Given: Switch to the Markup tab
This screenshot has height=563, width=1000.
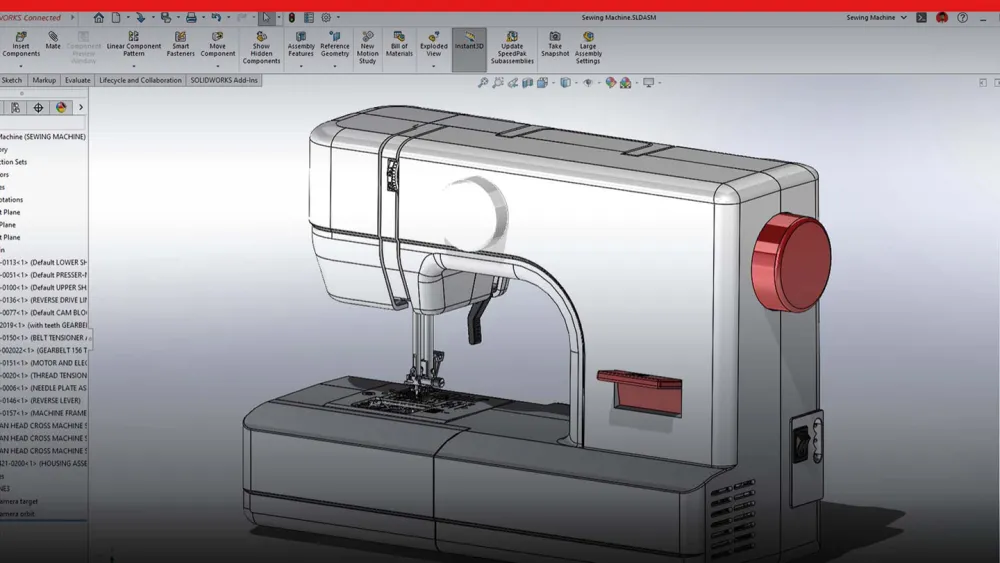Looking at the screenshot, I should [44, 80].
